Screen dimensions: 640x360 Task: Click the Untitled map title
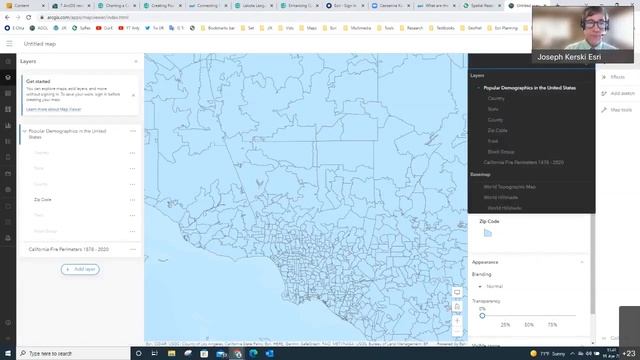click(x=40, y=44)
